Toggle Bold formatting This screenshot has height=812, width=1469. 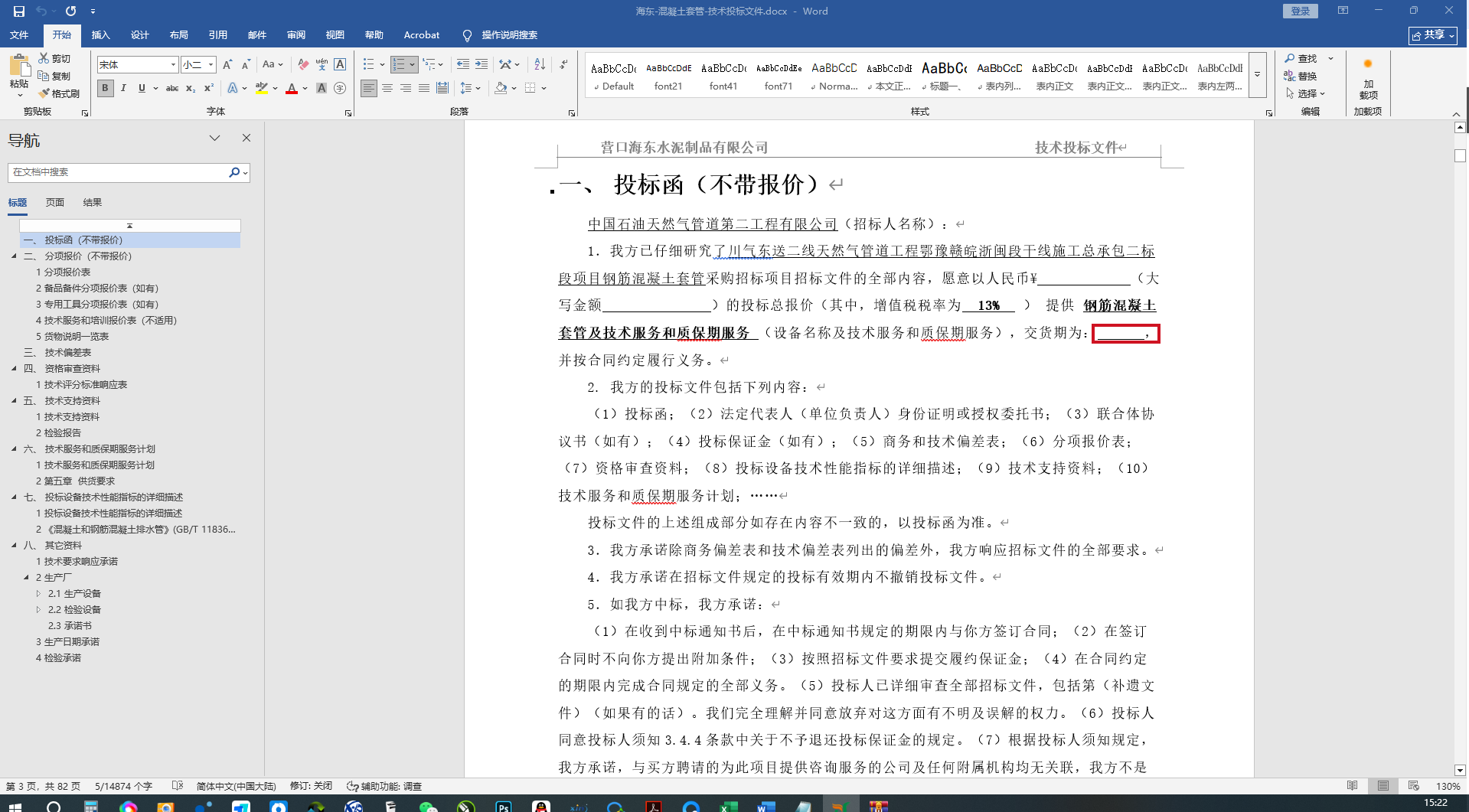(106, 88)
